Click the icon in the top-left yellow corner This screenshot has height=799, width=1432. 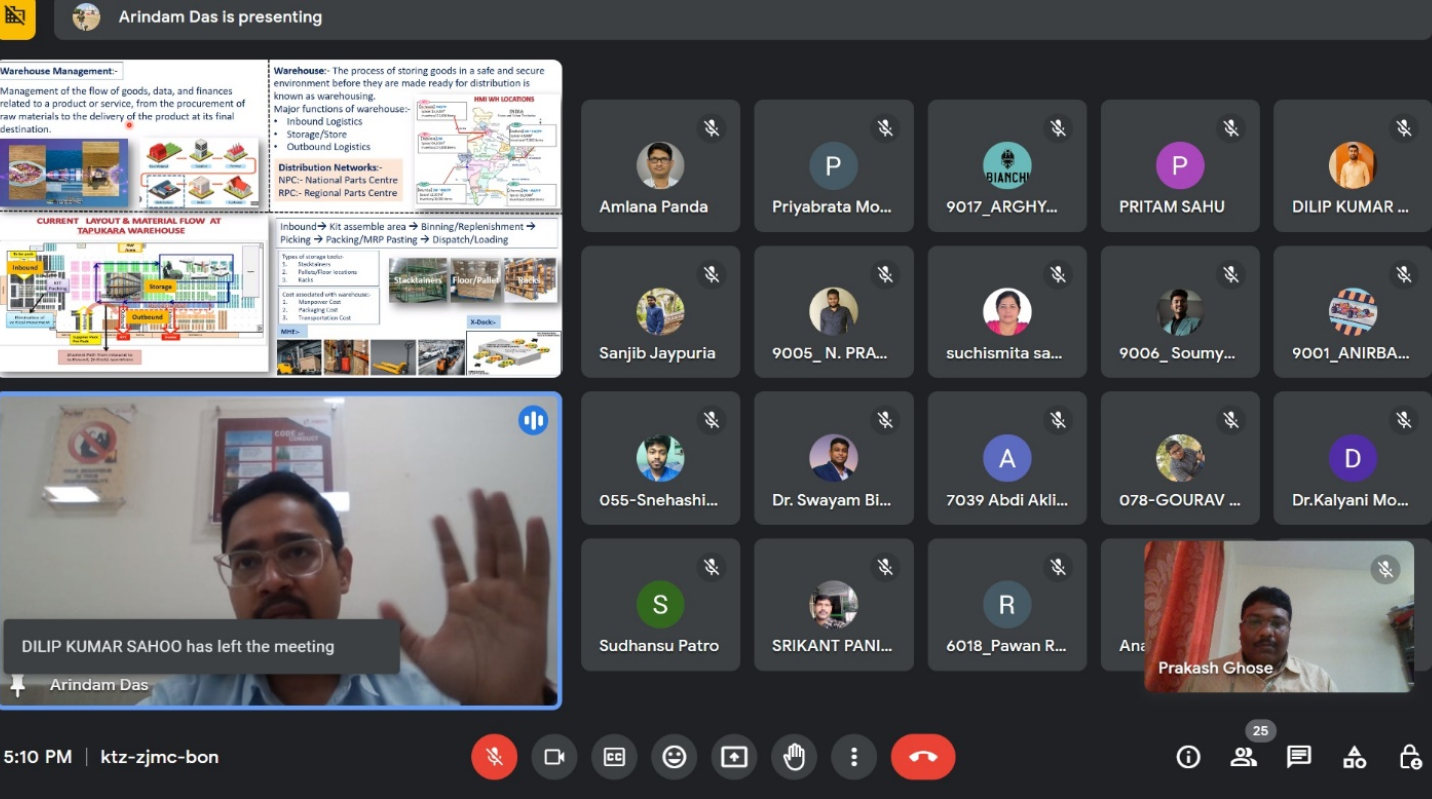point(16,17)
